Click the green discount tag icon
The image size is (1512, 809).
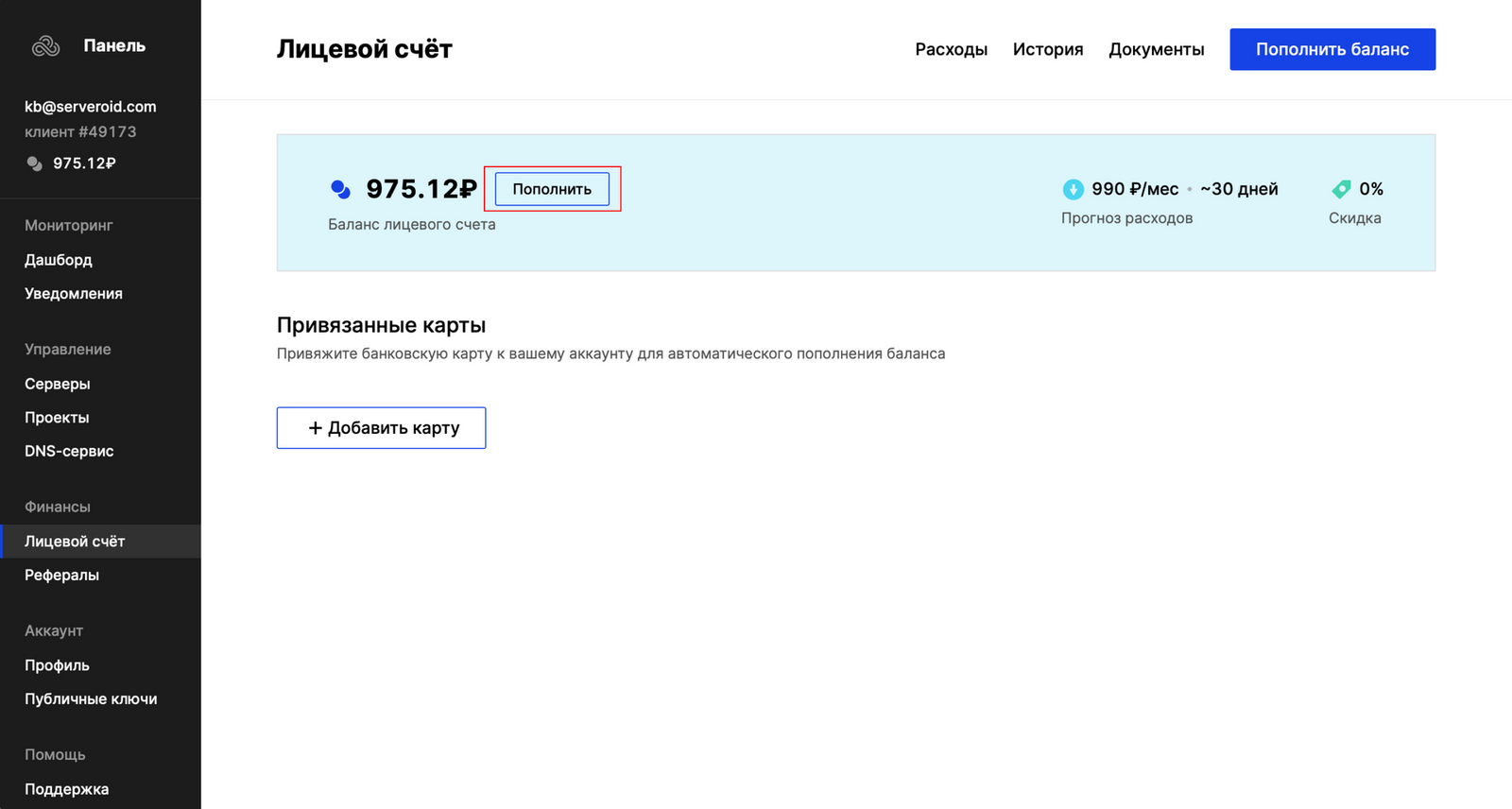click(1341, 189)
